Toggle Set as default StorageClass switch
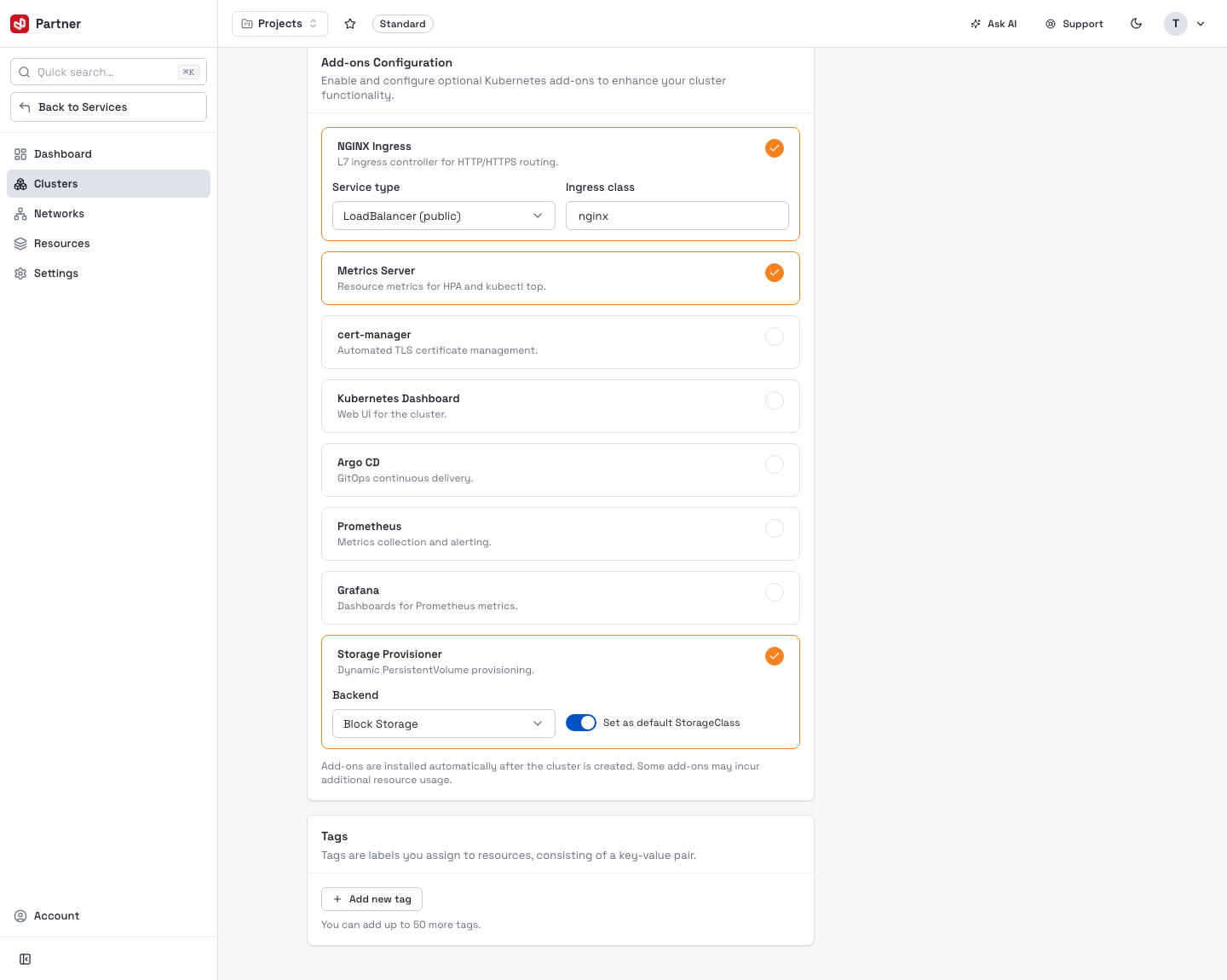The image size is (1227, 980). click(581, 723)
